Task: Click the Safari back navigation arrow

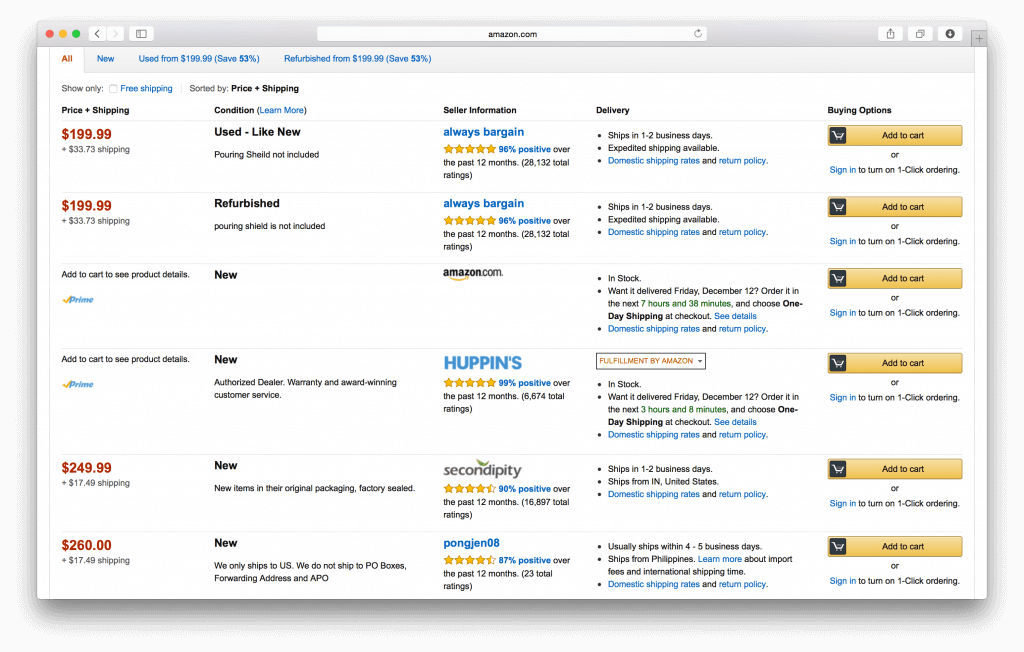Action: pyautogui.click(x=97, y=34)
